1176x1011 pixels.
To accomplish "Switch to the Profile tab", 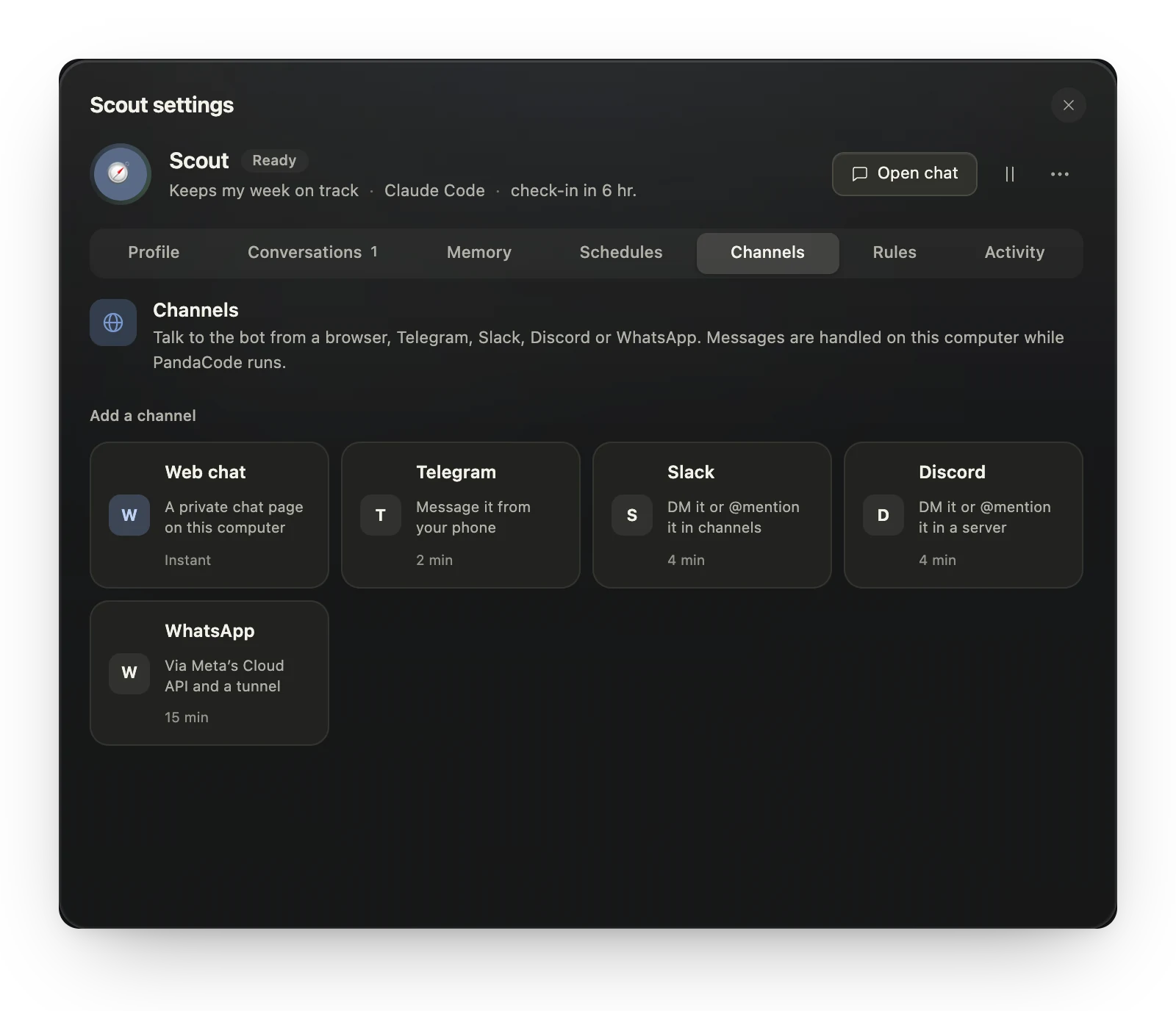I will point(154,253).
